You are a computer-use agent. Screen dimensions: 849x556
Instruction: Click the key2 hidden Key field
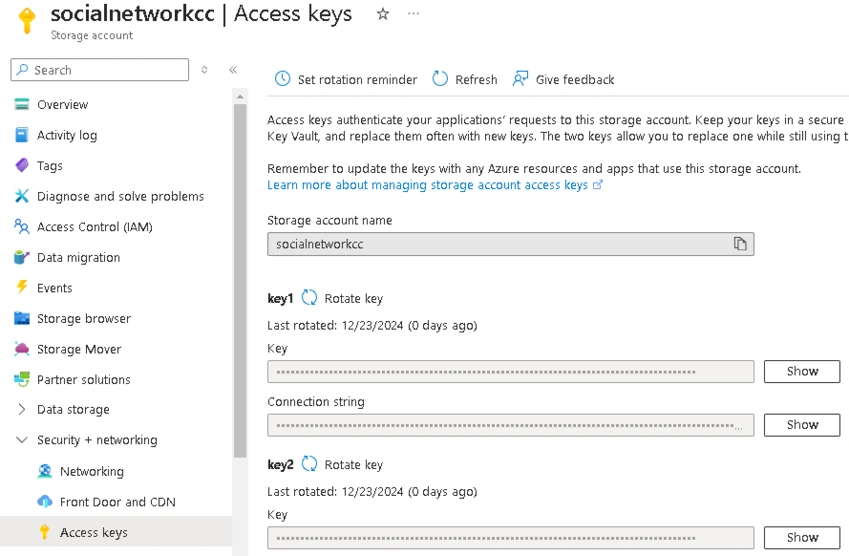point(511,538)
